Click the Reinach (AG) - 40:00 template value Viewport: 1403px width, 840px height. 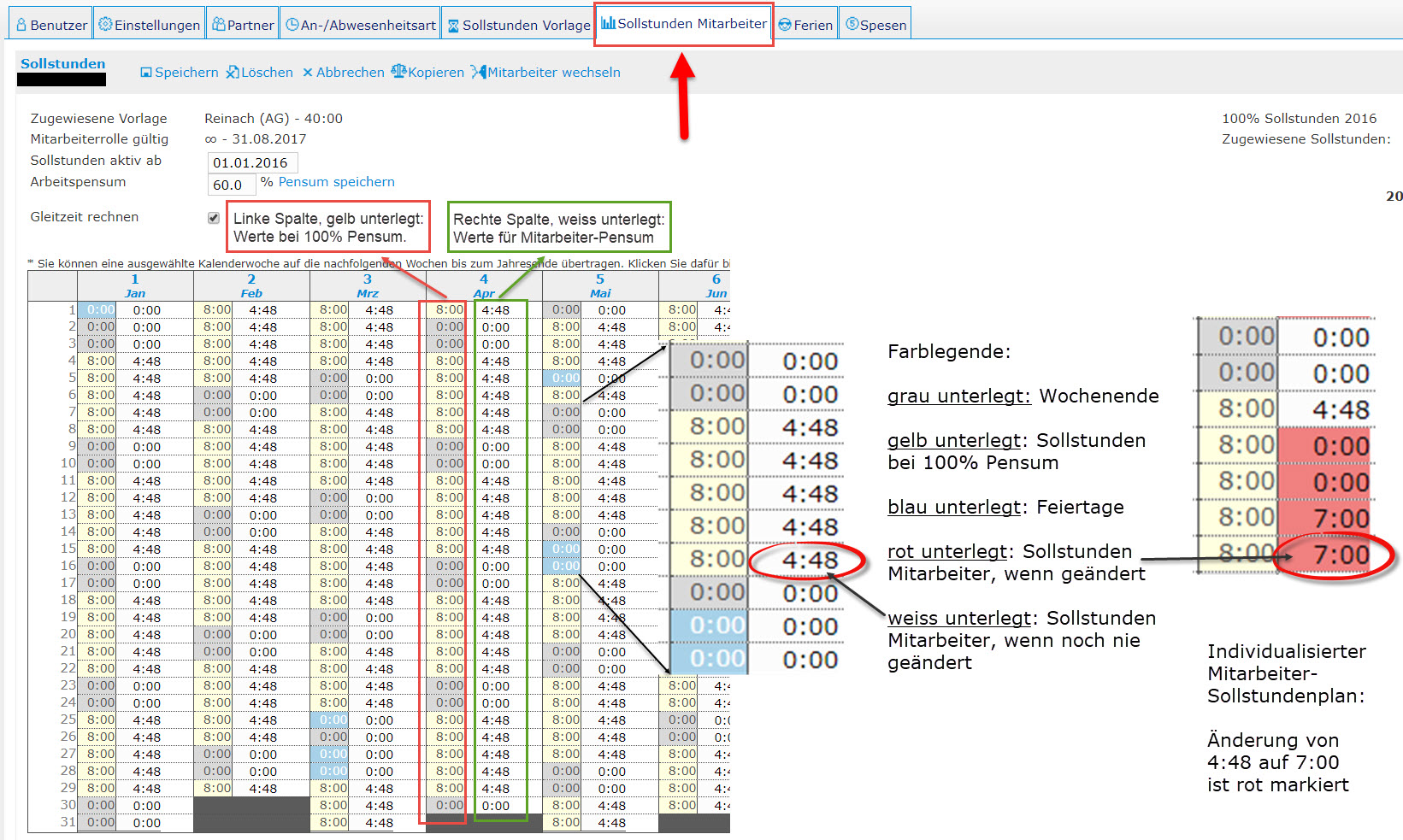point(274,119)
